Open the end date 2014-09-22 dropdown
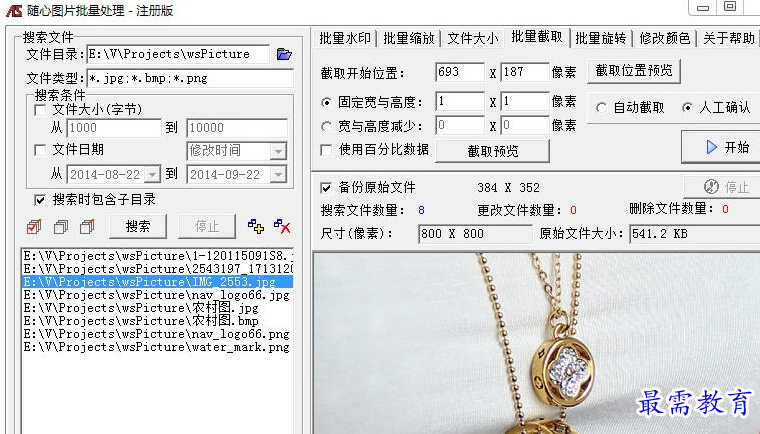The image size is (760, 434). pyautogui.click(x=278, y=174)
